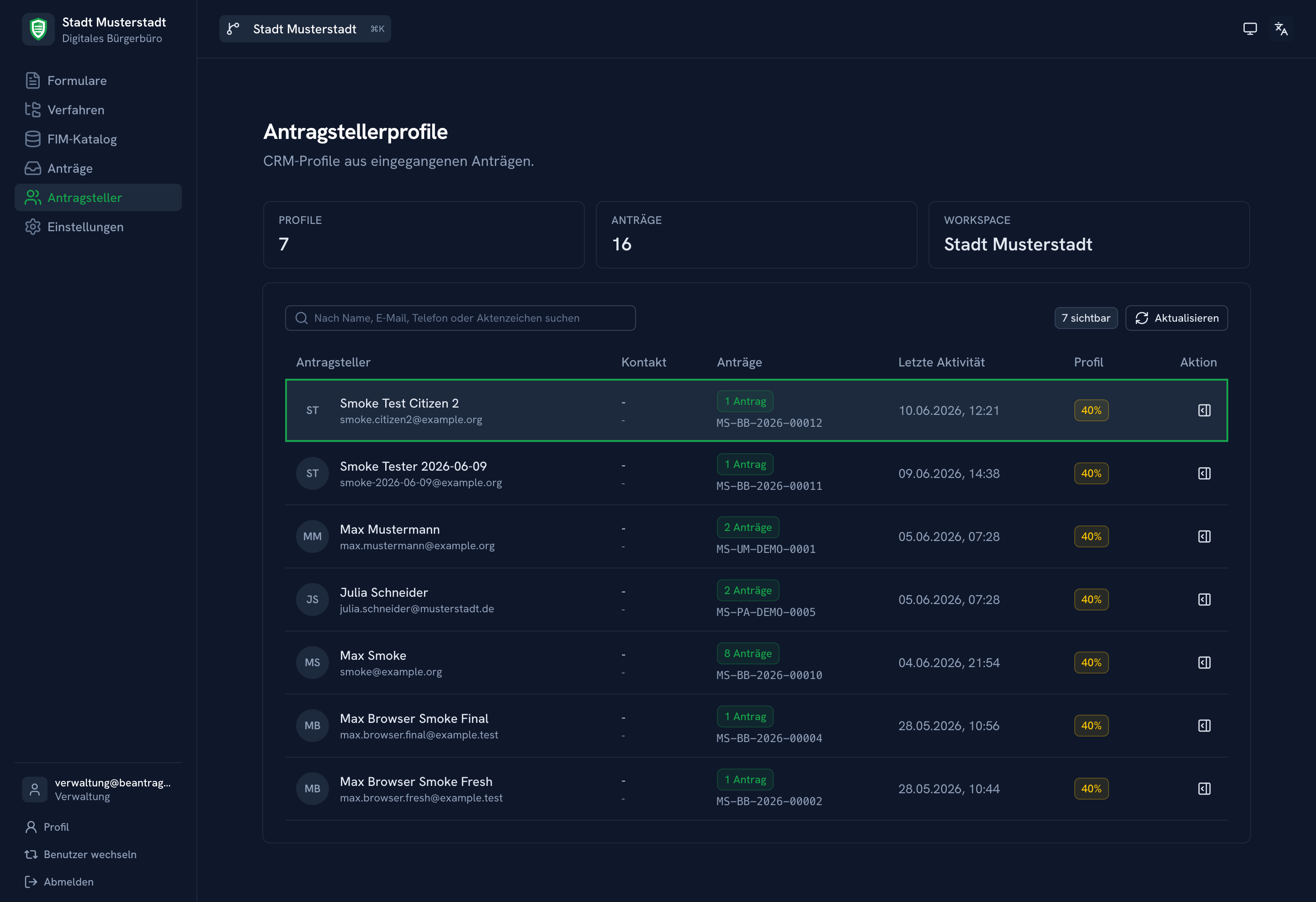Click the 7 sichtbar badge

[1086, 318]
